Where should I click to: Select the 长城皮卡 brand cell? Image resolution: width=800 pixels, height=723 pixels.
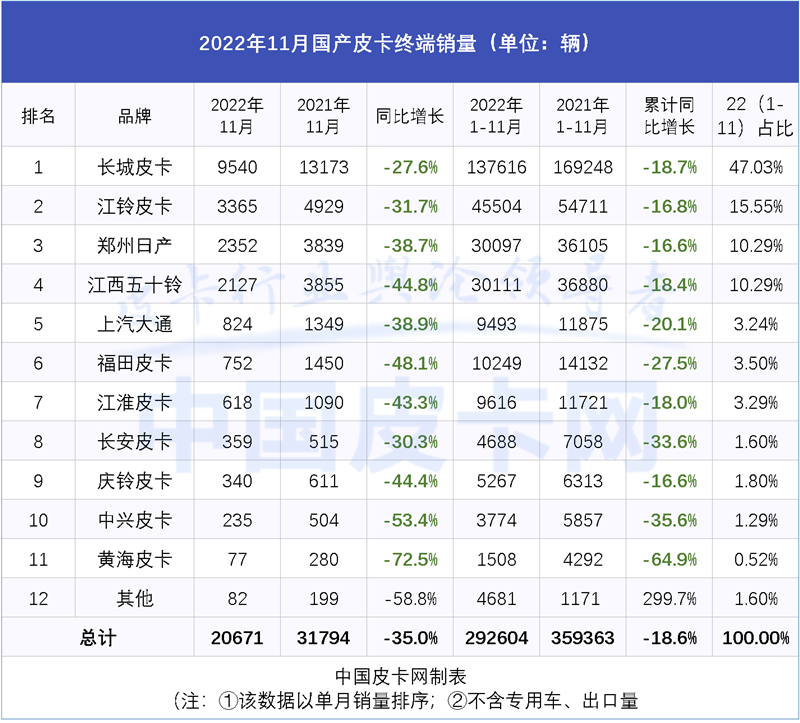click(135, 167)
